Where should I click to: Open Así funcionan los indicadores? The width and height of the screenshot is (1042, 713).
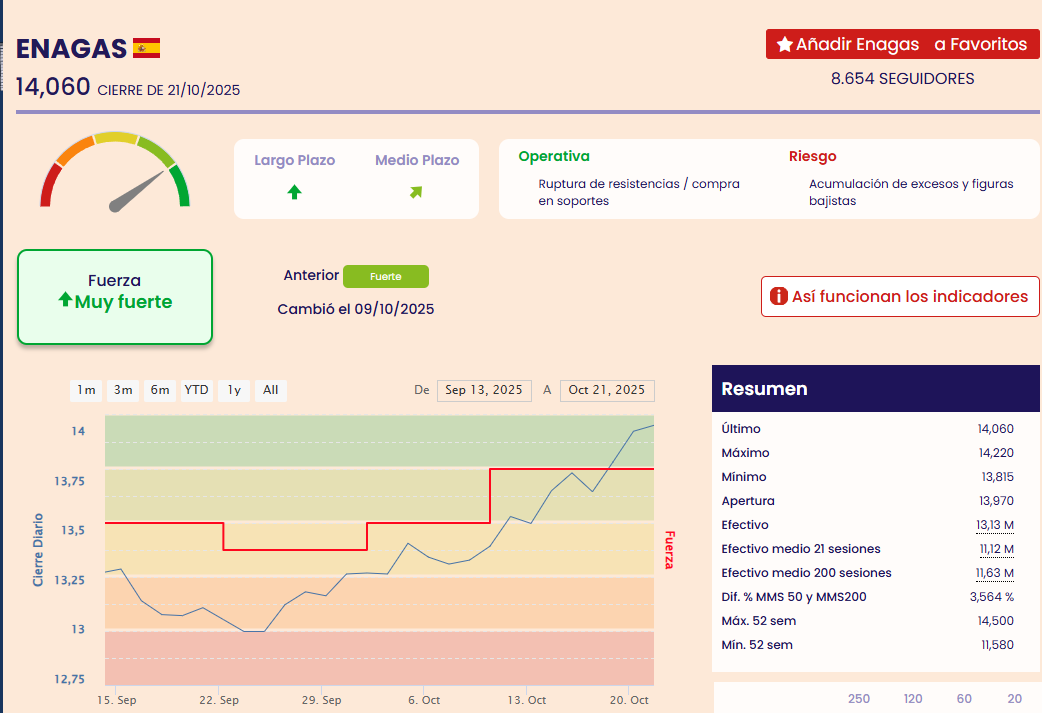(x=900, y=297)
